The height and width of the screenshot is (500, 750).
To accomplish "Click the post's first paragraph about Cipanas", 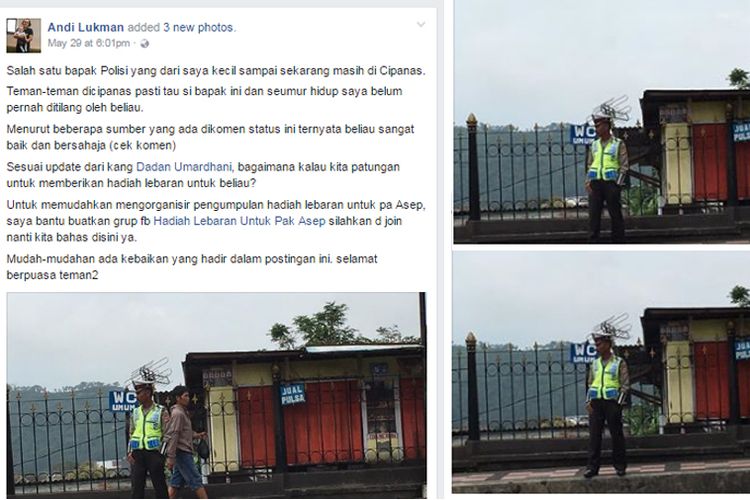I will tap(216, 71).
